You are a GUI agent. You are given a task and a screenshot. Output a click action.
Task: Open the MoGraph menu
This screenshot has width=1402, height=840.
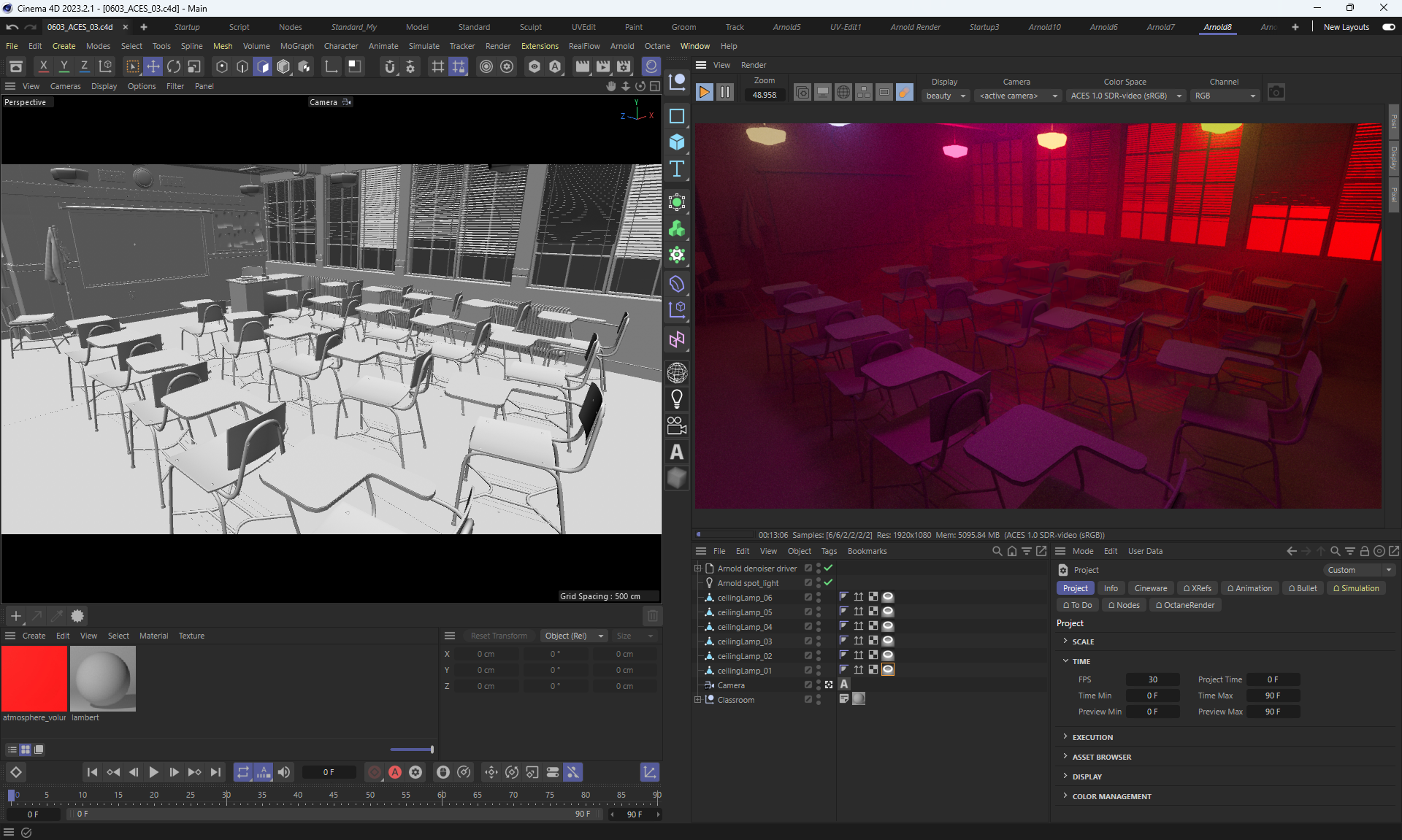click(296, 46)
